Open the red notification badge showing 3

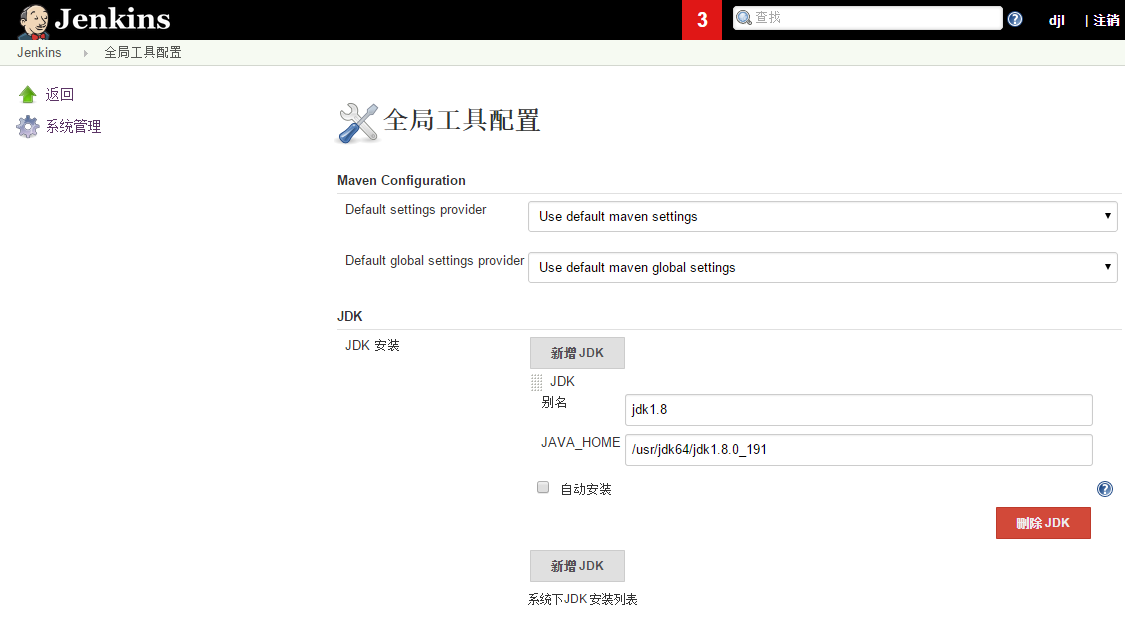coord(702,19)
